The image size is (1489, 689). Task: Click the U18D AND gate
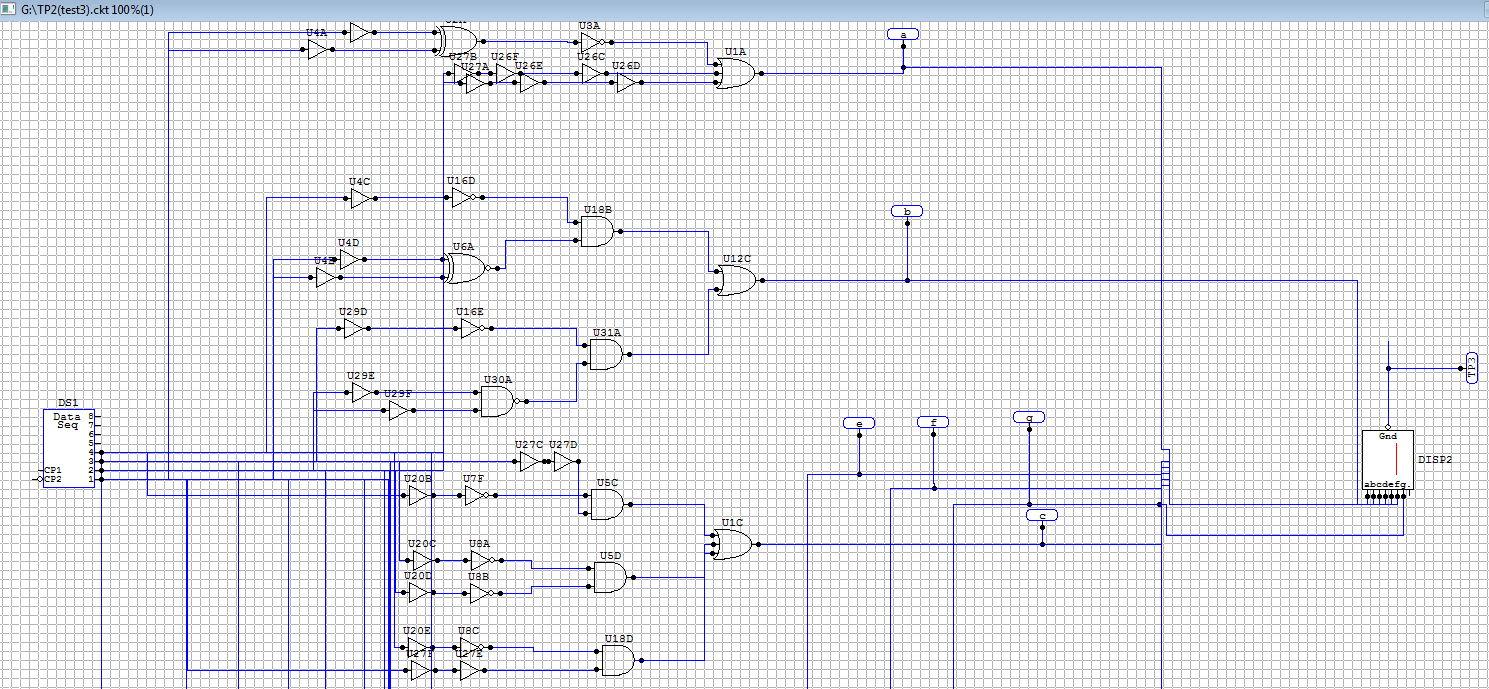click(617, 660)
